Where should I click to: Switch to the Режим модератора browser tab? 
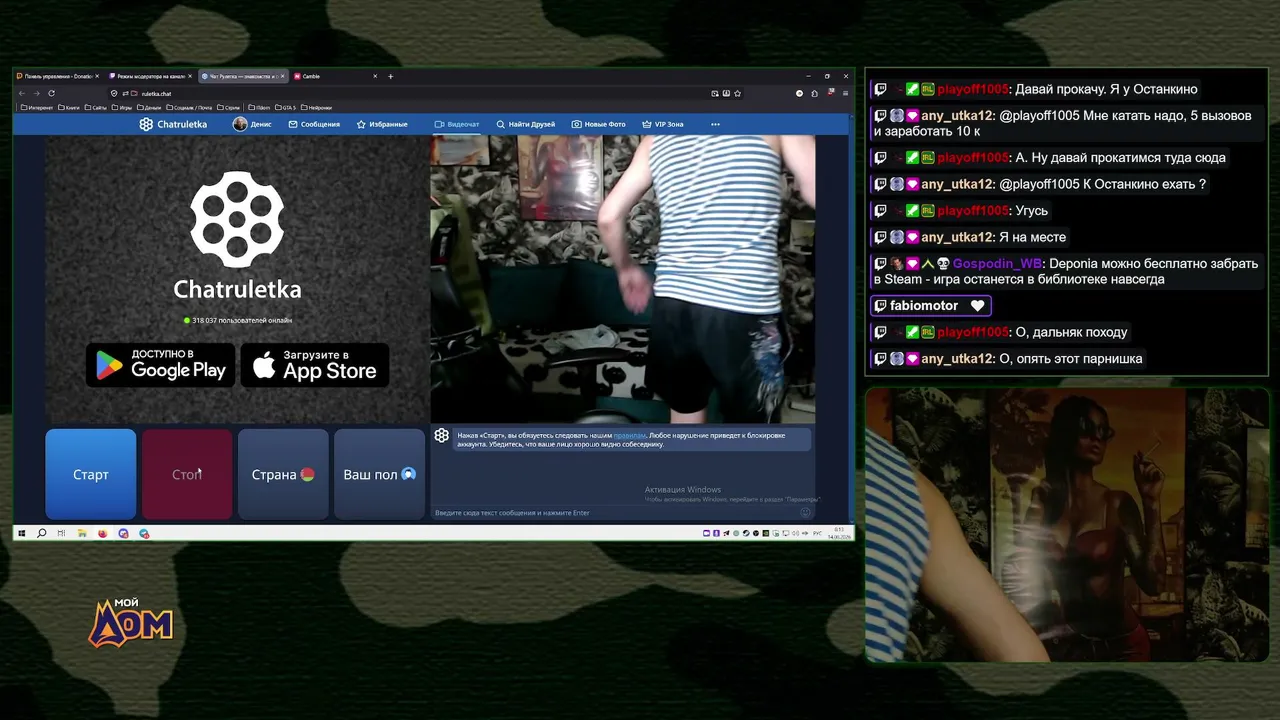[x=151, y=76]
